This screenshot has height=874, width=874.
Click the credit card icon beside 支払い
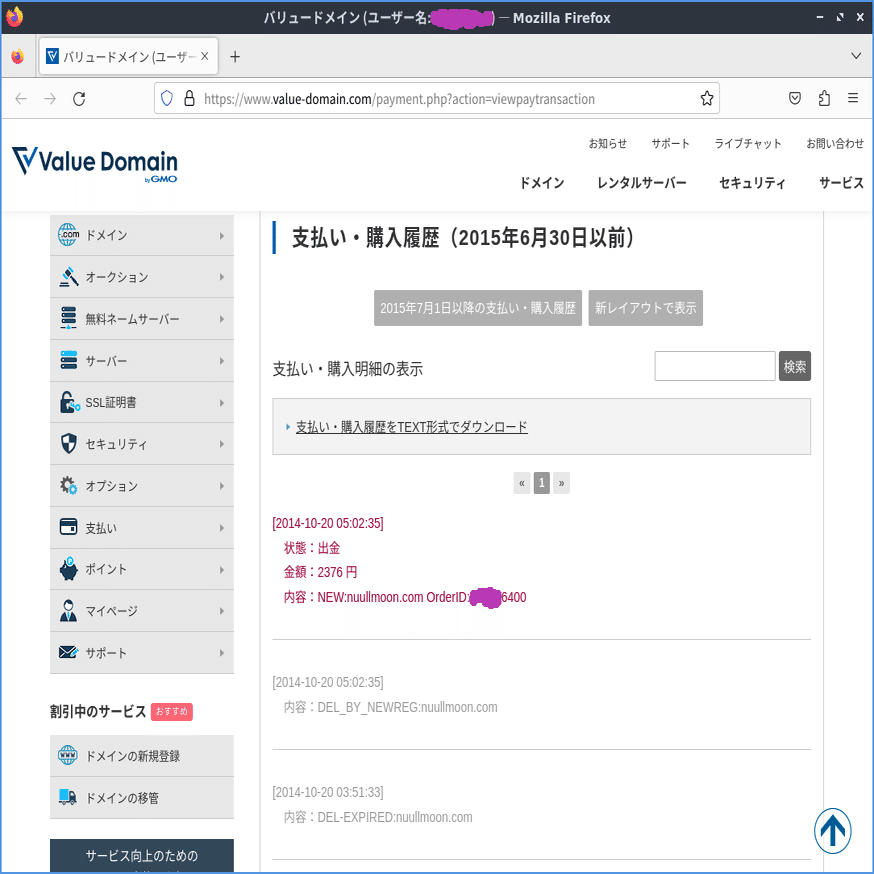(68, 527)
